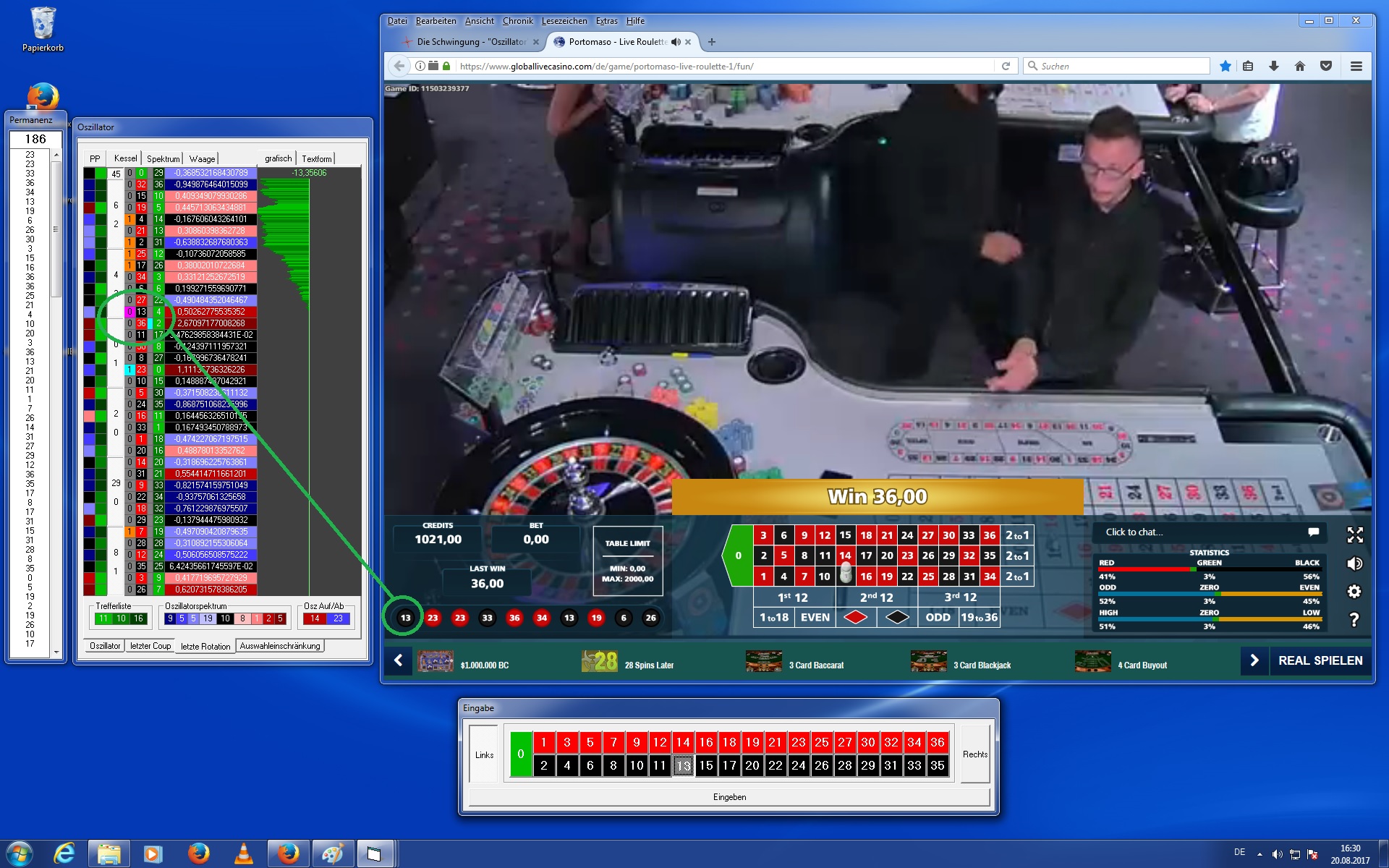Open 28 Spins Later game link

click(628, 662)
